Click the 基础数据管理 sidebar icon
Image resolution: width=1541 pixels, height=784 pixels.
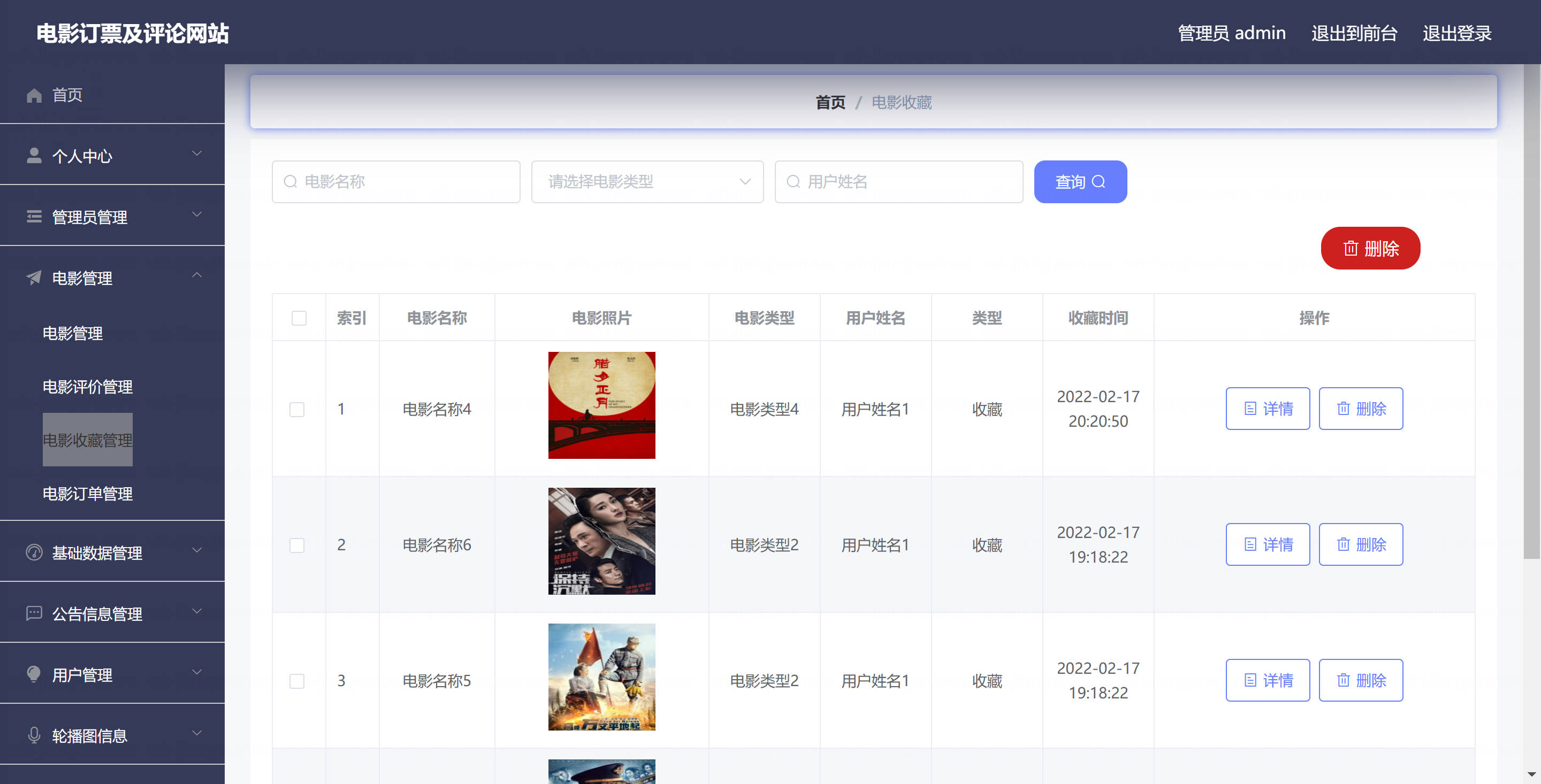(x=34, y=552)
